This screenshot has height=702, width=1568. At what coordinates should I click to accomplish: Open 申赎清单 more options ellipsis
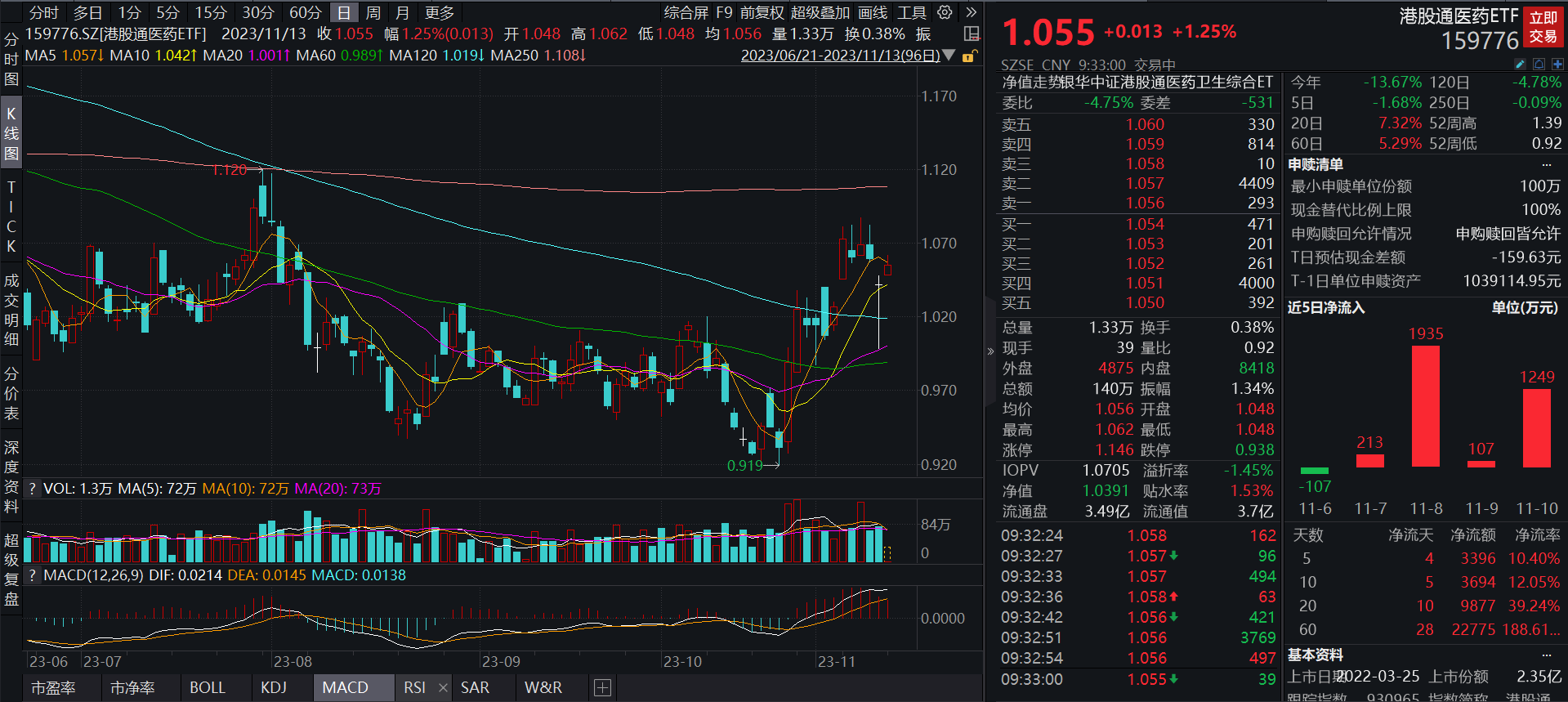[1546, 164]
